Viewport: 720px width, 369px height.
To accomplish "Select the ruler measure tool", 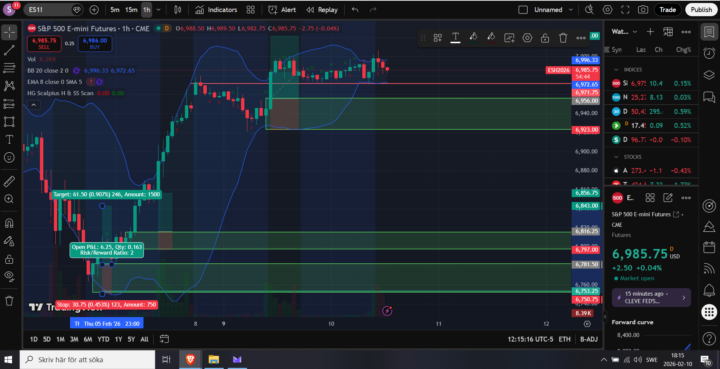I will (9, 181).
